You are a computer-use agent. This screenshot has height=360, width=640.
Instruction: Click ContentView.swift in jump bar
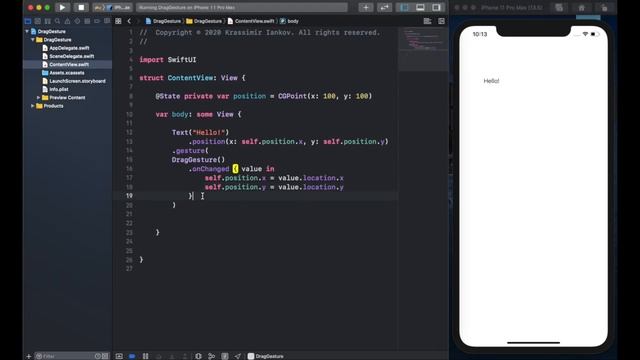(251, 21)
